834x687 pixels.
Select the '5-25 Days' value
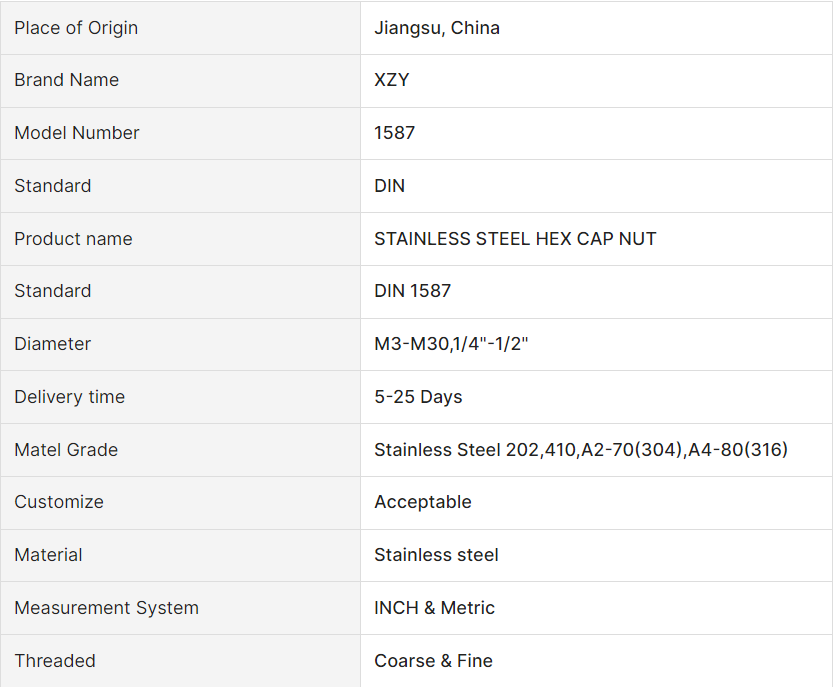pos(418,397)
